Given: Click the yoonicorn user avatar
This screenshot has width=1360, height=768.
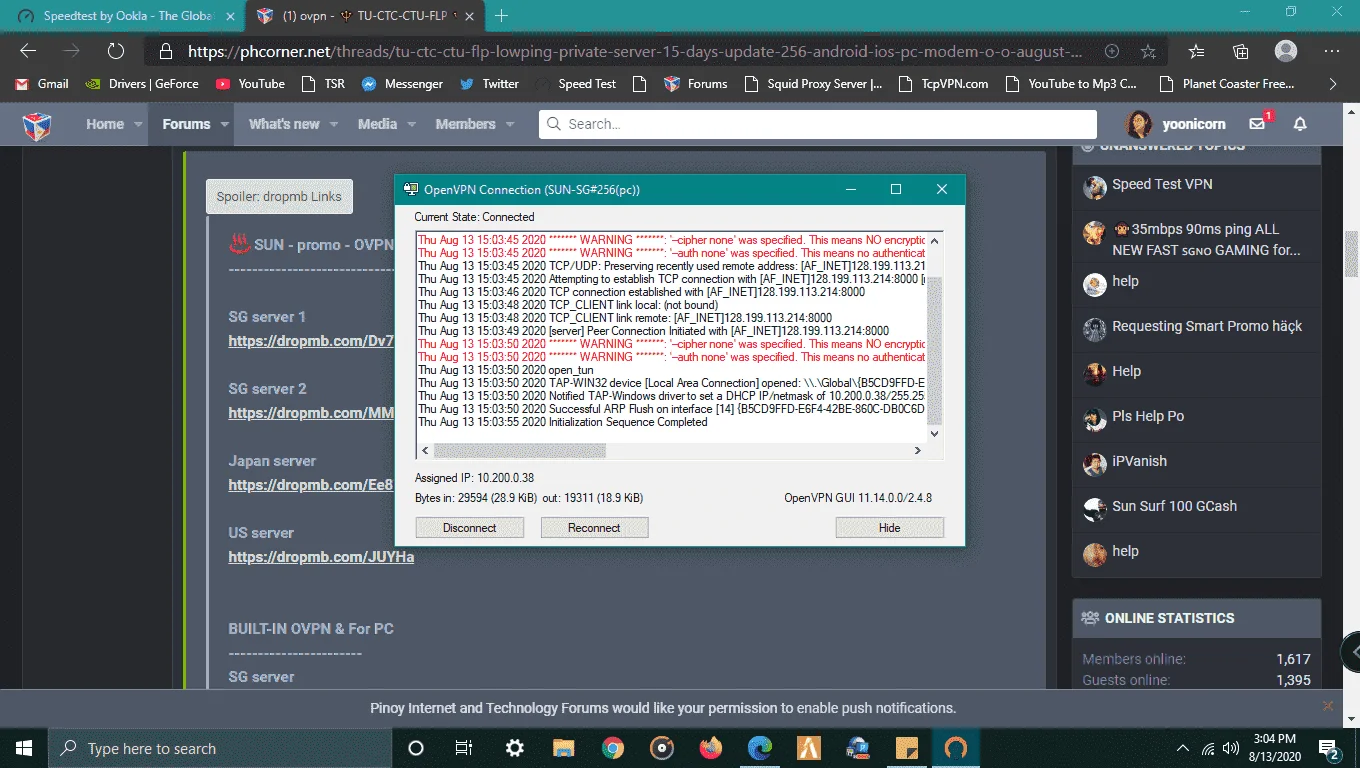Looking at the screenshot, I should pos(1138,124).
